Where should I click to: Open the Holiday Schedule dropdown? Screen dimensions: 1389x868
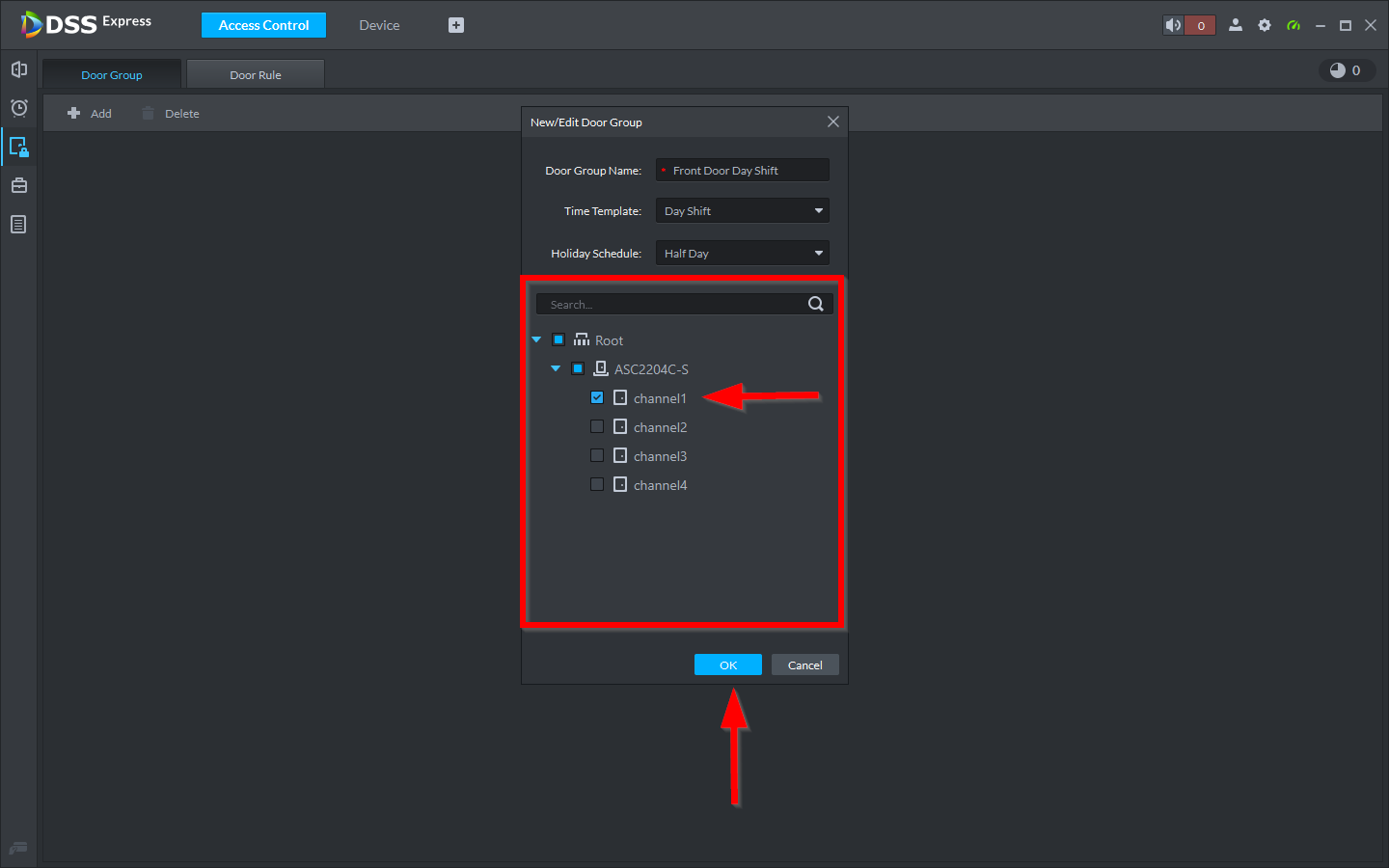[742, 254]
